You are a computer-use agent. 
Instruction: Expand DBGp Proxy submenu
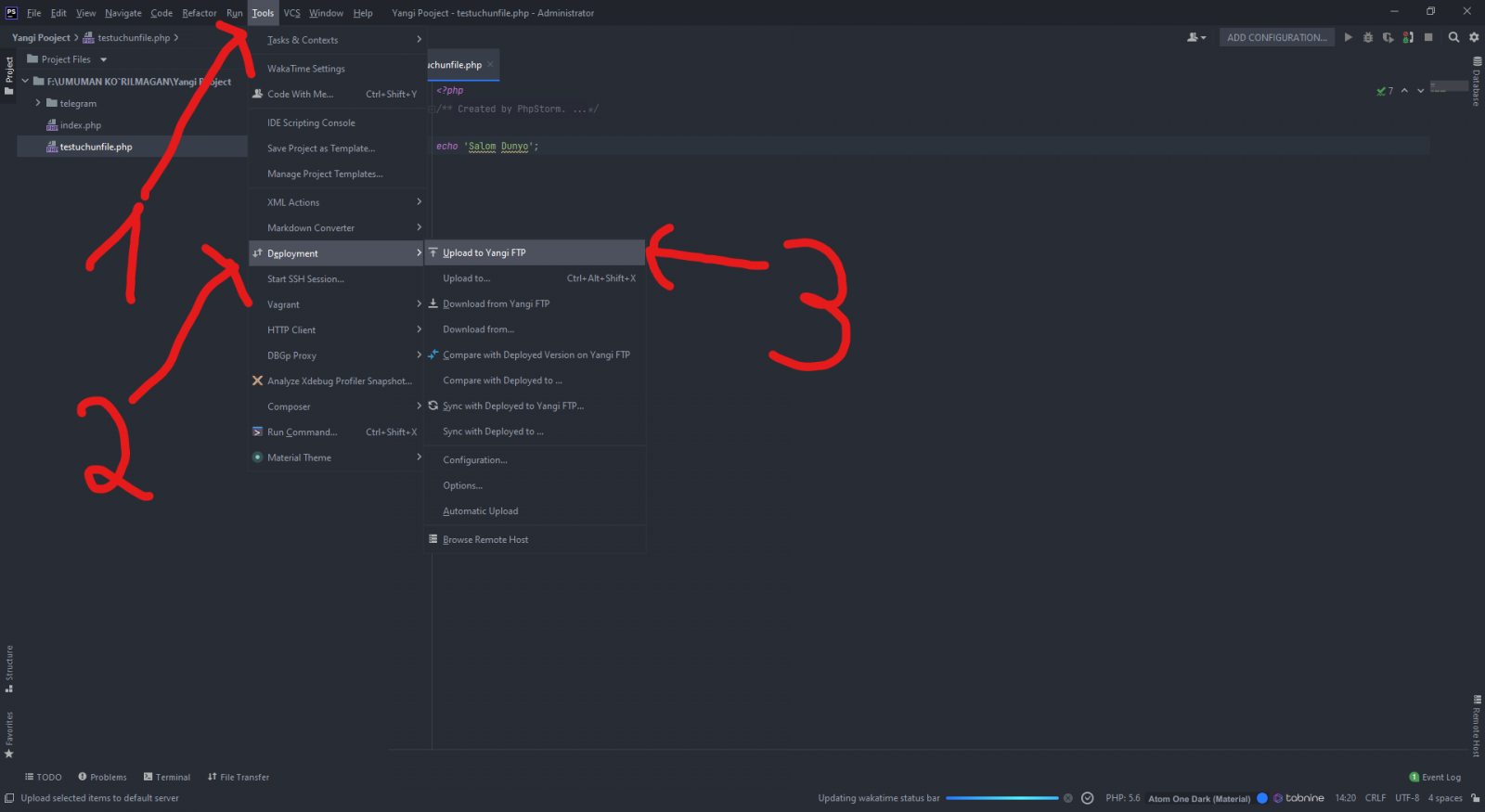click(337, 355)
